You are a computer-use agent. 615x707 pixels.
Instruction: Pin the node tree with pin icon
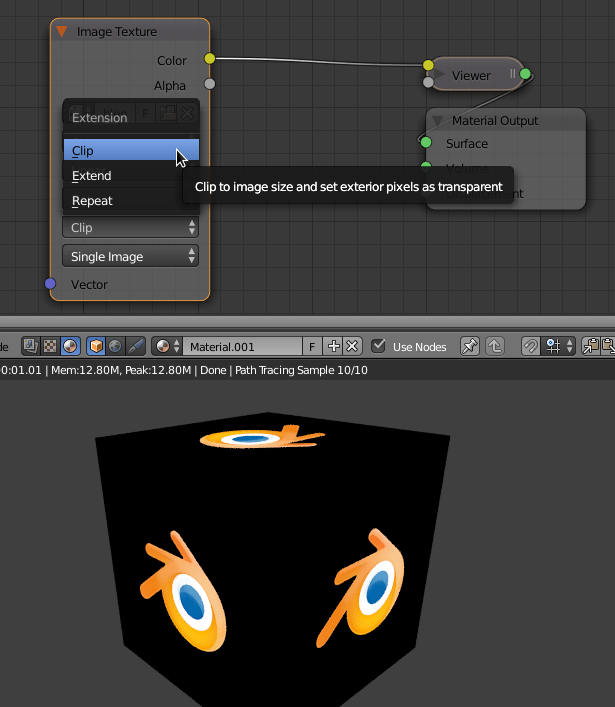point(469,346)
